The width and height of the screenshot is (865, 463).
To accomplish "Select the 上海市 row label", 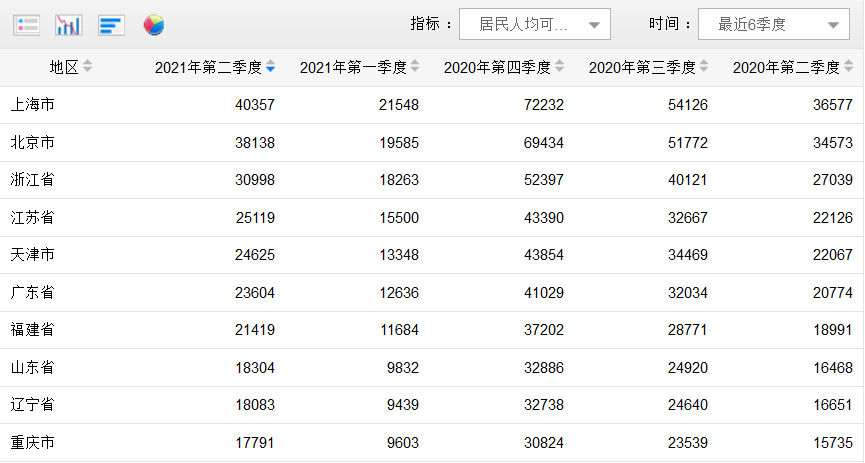I will pyautogui.click(x=33, y=104).
